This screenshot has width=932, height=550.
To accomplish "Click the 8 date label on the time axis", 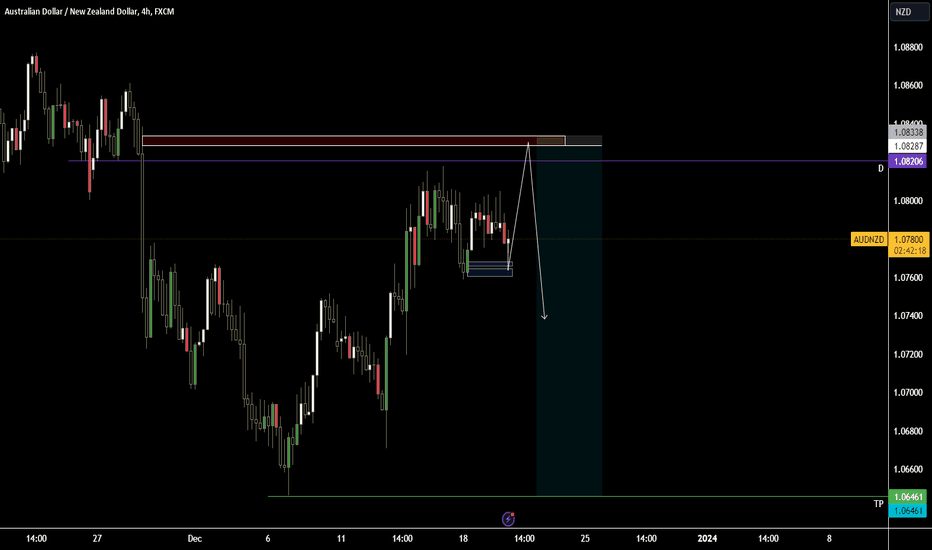I will [829, 539].
